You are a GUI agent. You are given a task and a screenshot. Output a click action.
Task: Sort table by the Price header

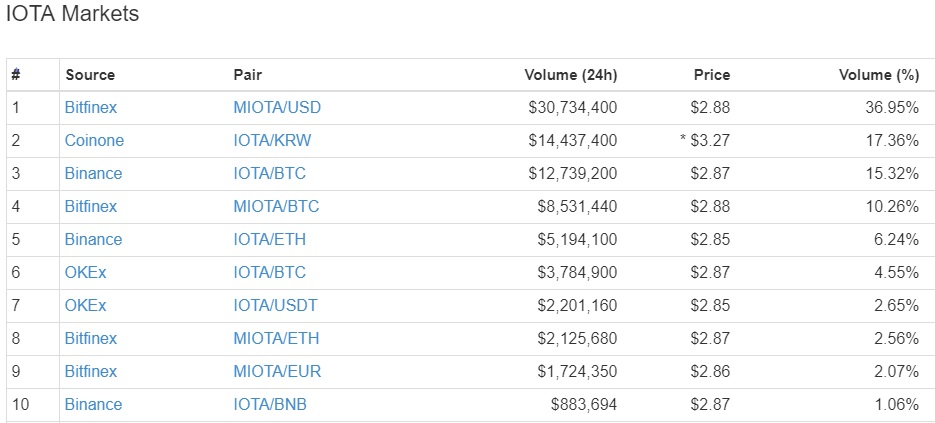coord(711,75)
